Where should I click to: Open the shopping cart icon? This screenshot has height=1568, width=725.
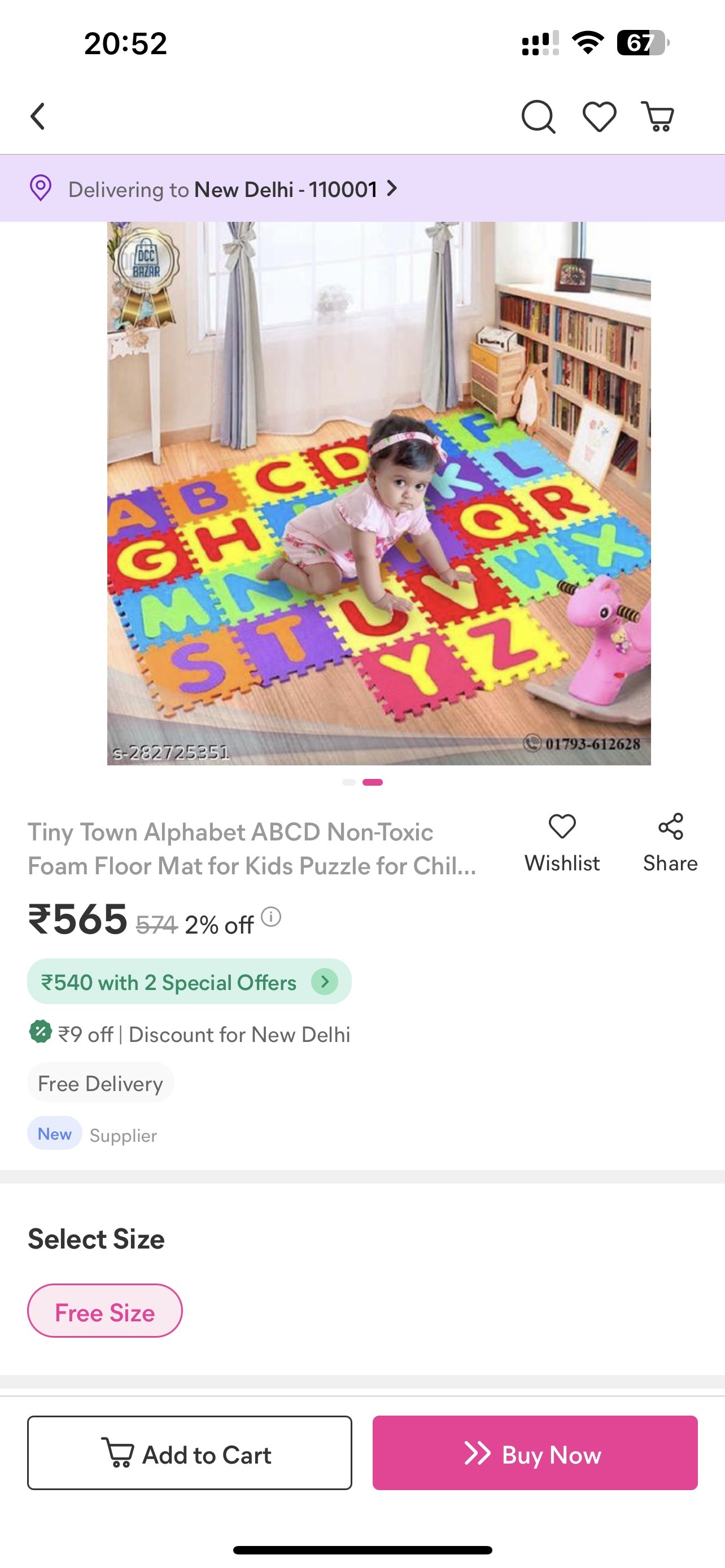pyautogui.click(x=658, y=116)
